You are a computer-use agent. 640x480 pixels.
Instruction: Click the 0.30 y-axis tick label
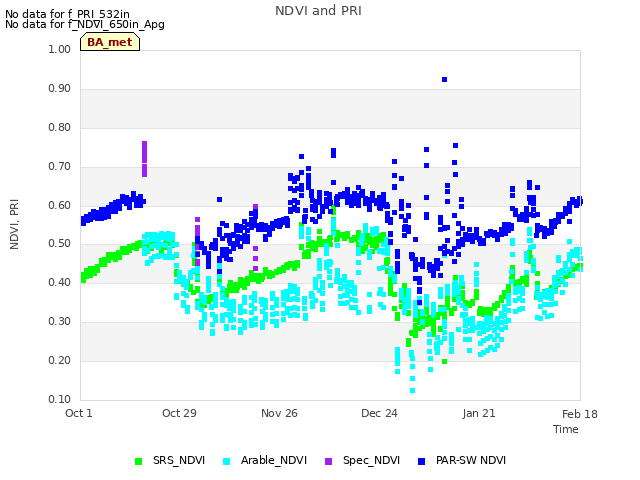tap(60, 322)
